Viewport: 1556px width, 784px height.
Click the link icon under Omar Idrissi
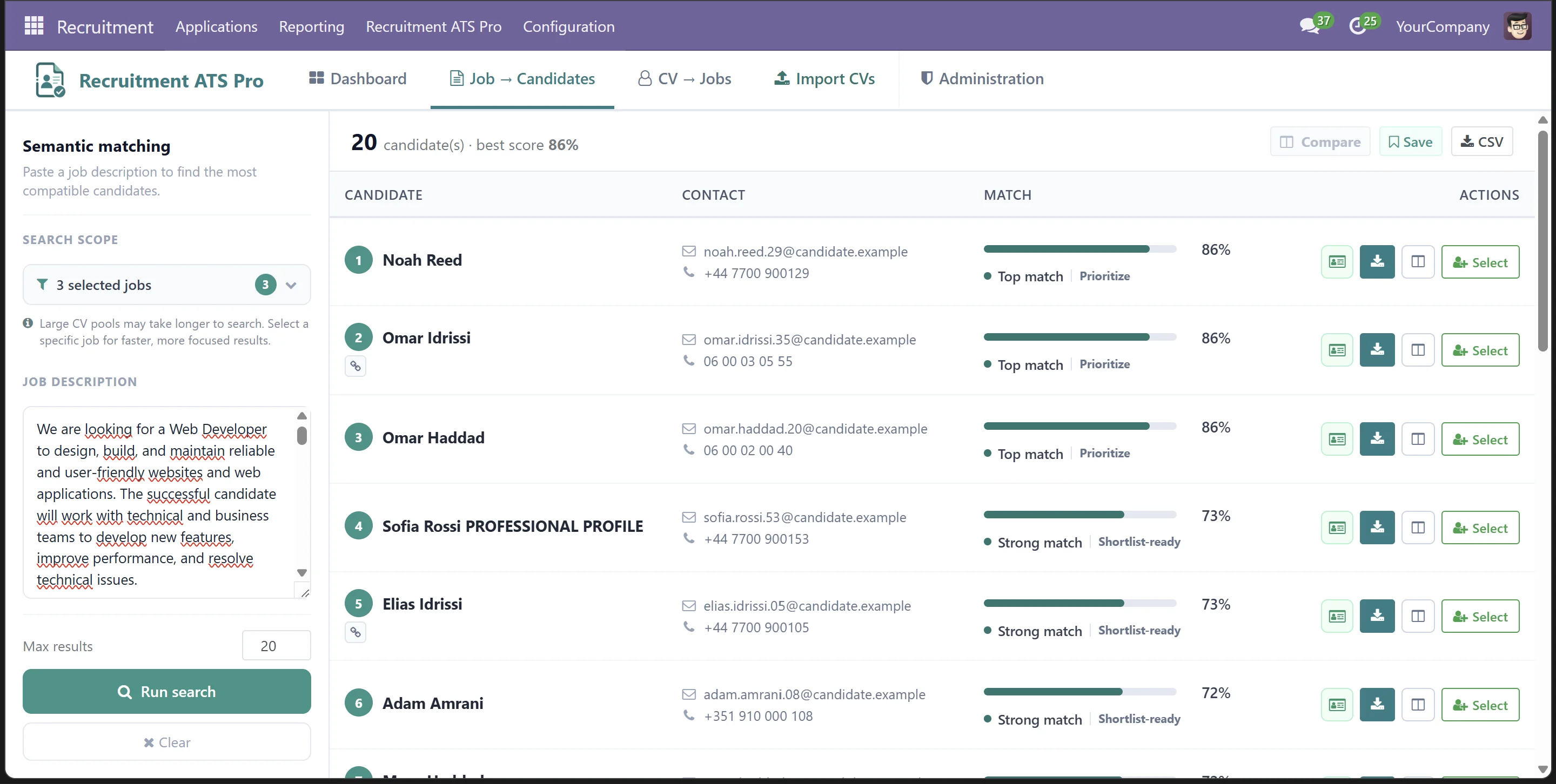click(x=355, y=366)
